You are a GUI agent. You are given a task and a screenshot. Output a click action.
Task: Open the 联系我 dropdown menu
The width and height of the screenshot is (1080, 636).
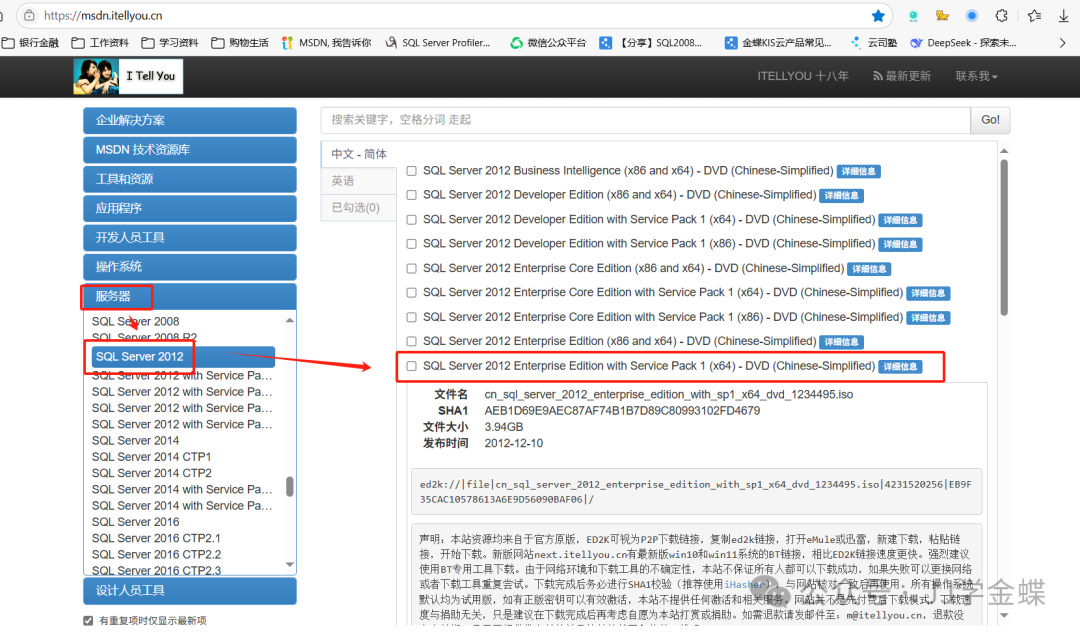pos(976,76)
